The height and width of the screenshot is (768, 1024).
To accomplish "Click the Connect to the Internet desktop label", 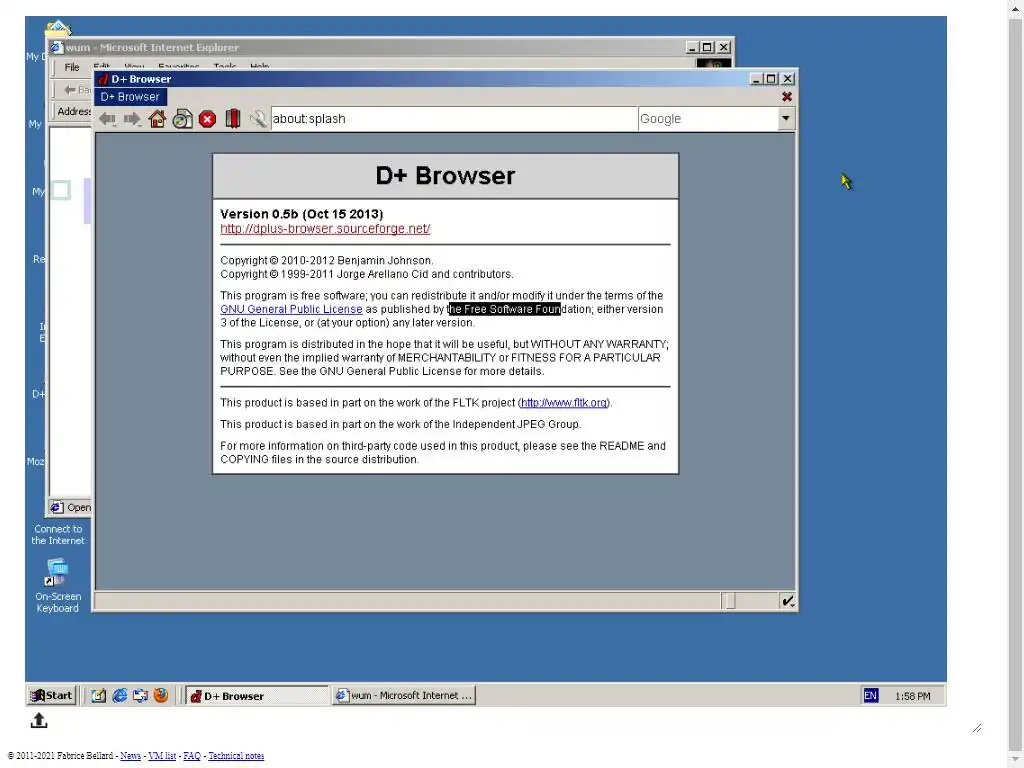I will [x=58, y=535].
